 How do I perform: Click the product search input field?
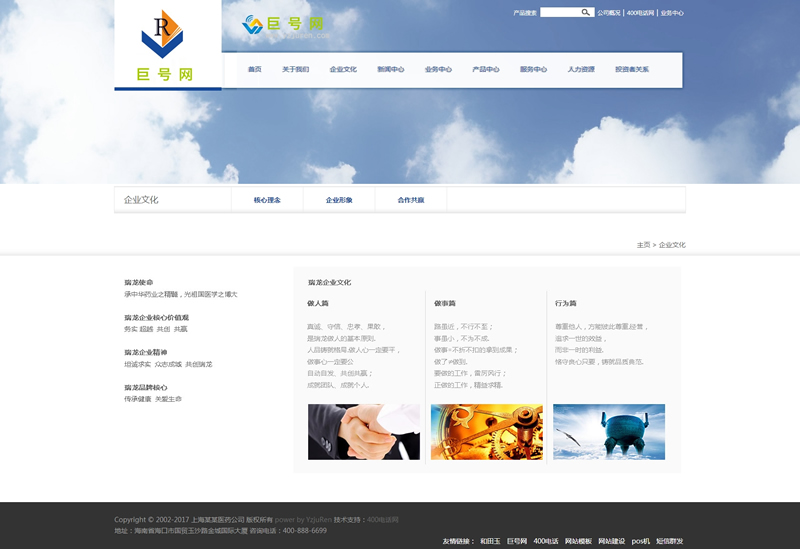click(x=559, y=12)
